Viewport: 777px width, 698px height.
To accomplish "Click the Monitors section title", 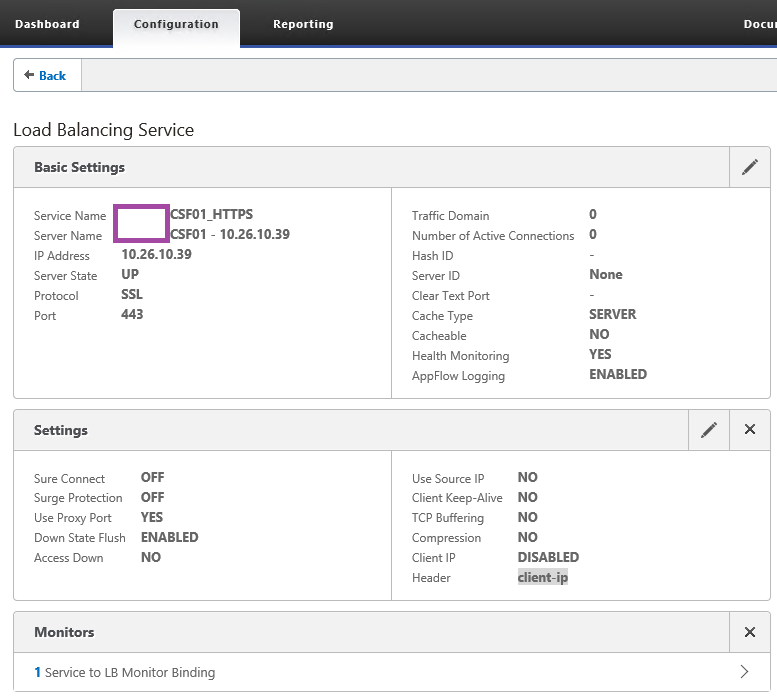I will [x=64, y=632].
